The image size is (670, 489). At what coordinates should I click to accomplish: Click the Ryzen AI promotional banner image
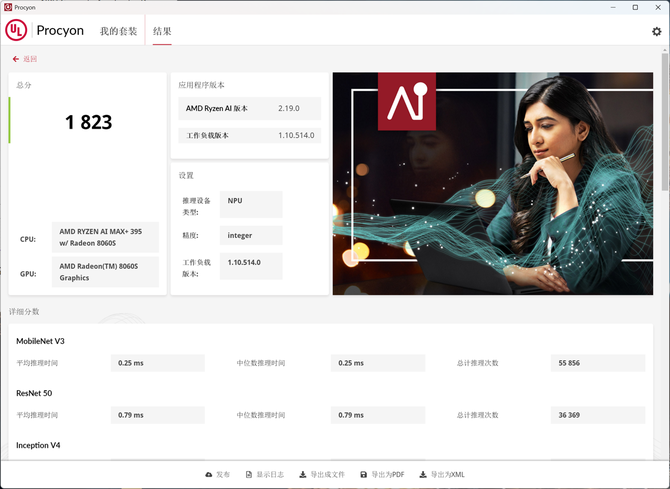493,183
